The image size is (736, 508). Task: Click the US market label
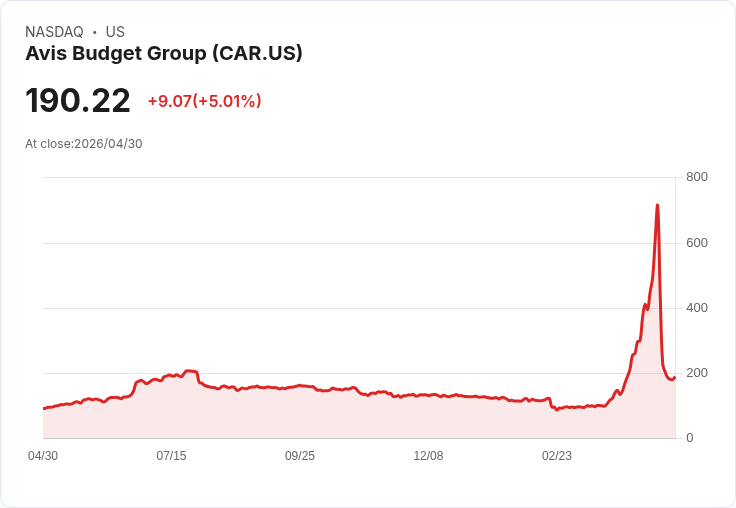click(115, 31)
